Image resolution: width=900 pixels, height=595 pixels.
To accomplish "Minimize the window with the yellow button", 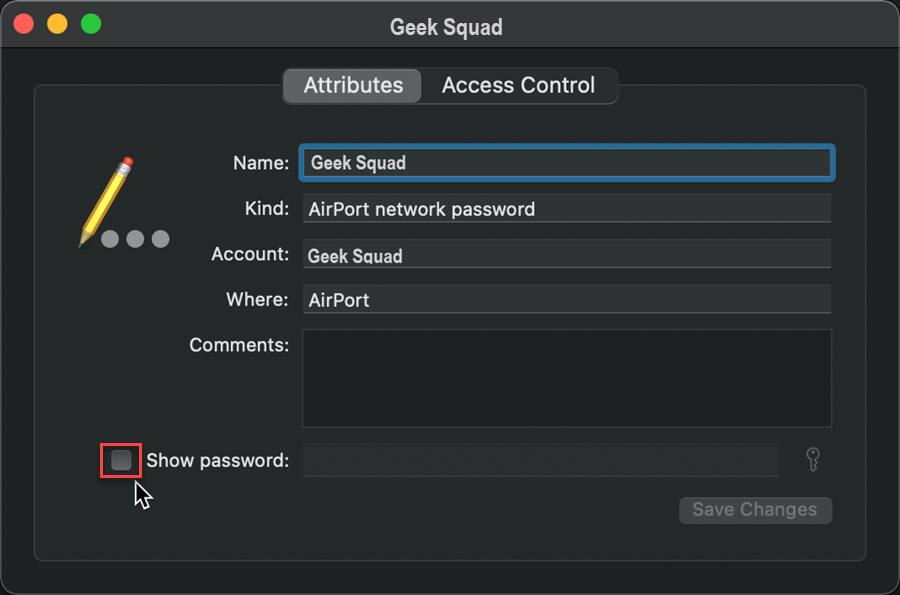I will pos(57,24).
